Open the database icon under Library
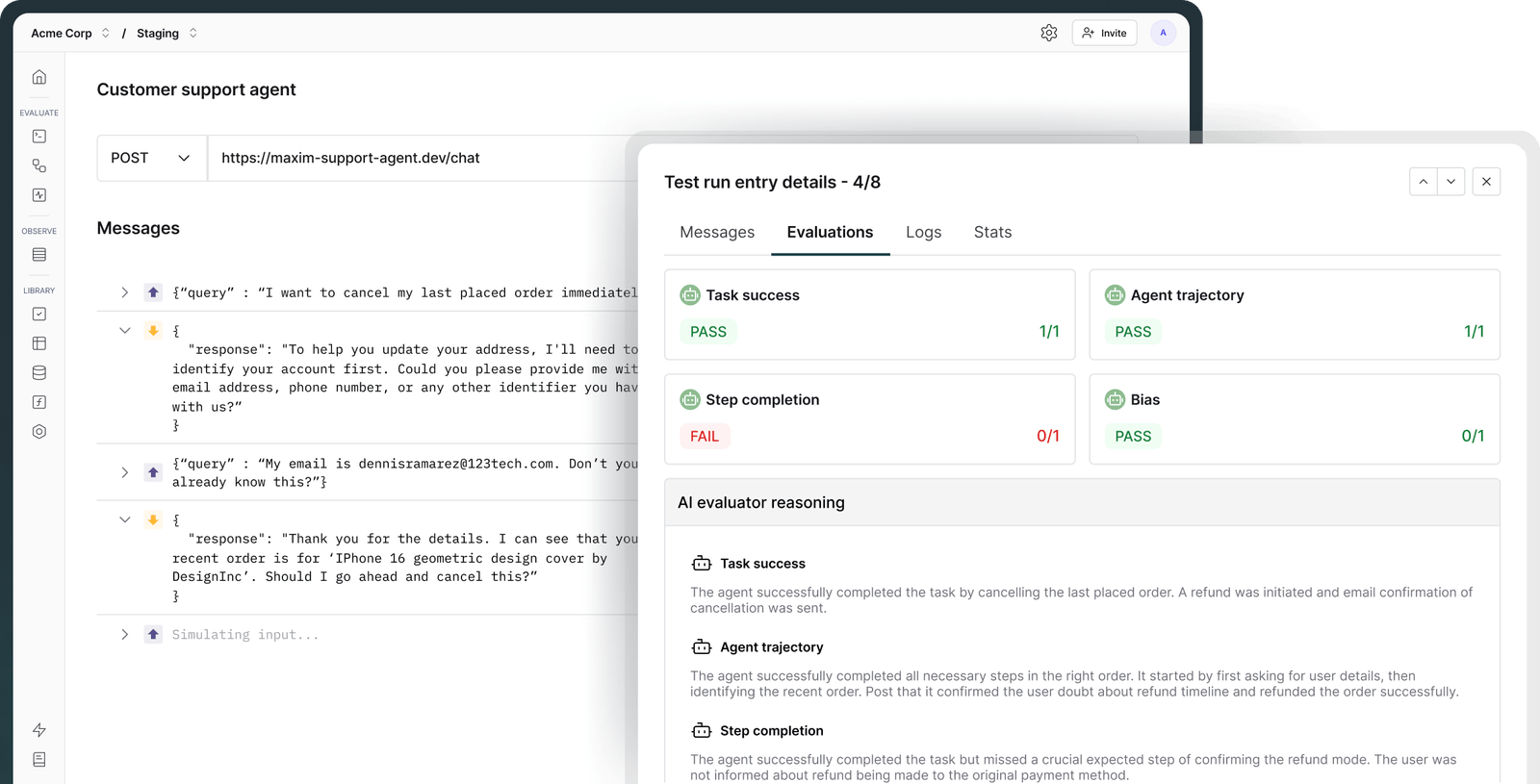1540x784 pixels. (39, 373)
